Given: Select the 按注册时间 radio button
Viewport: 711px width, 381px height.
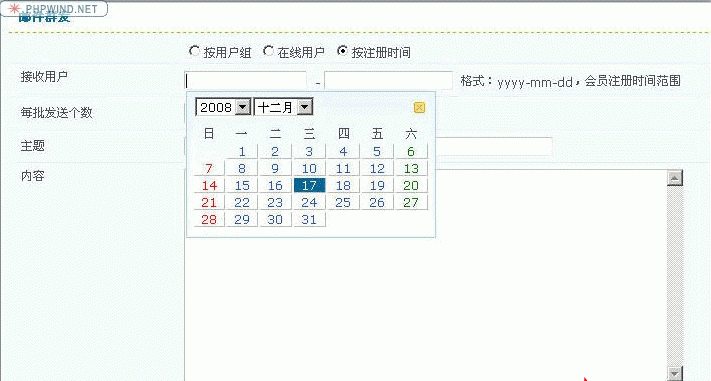Looking at the screenshot, I should pos(343,51).
